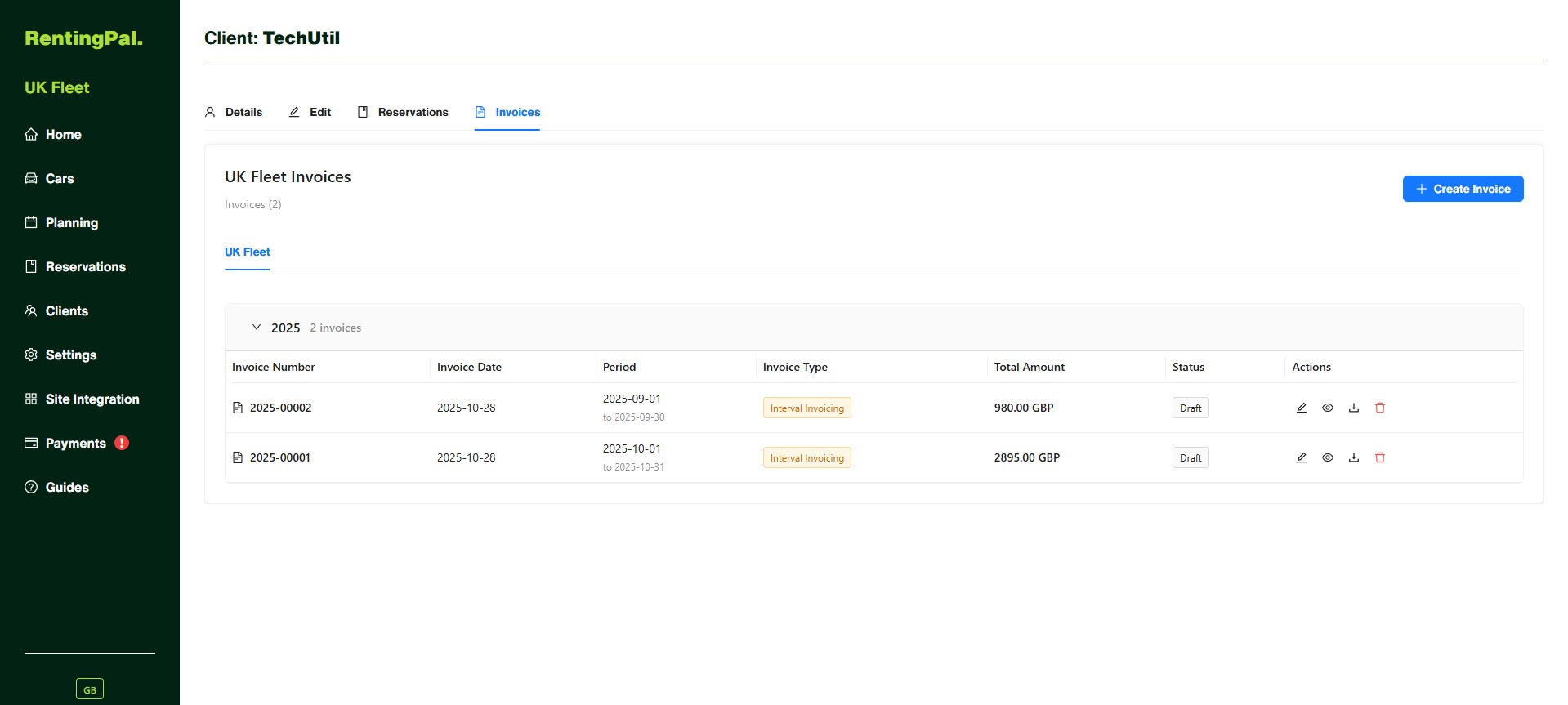Open Clients in the sidebar
The height and width of the screenshot is (705, 1568).
pyautogui.click(x=56, y=310)
